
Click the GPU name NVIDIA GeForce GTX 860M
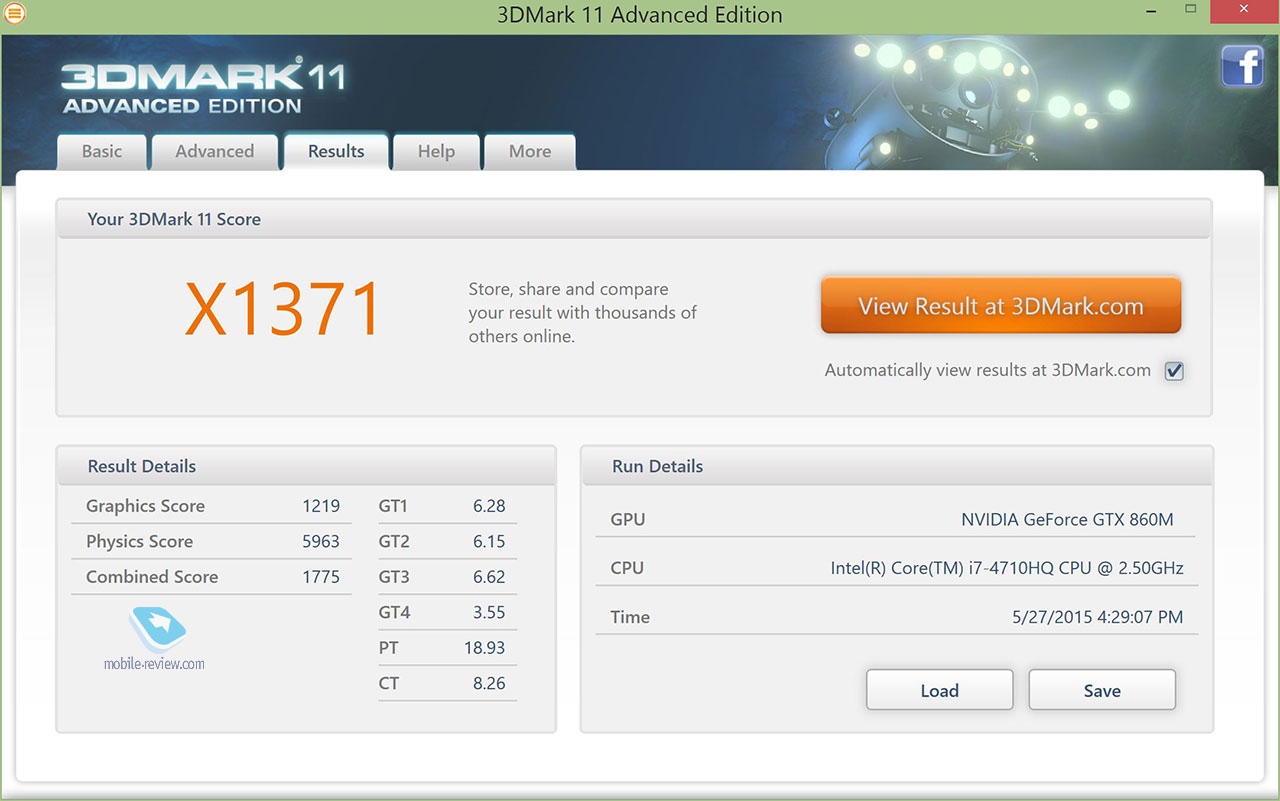pos(1067,519)
